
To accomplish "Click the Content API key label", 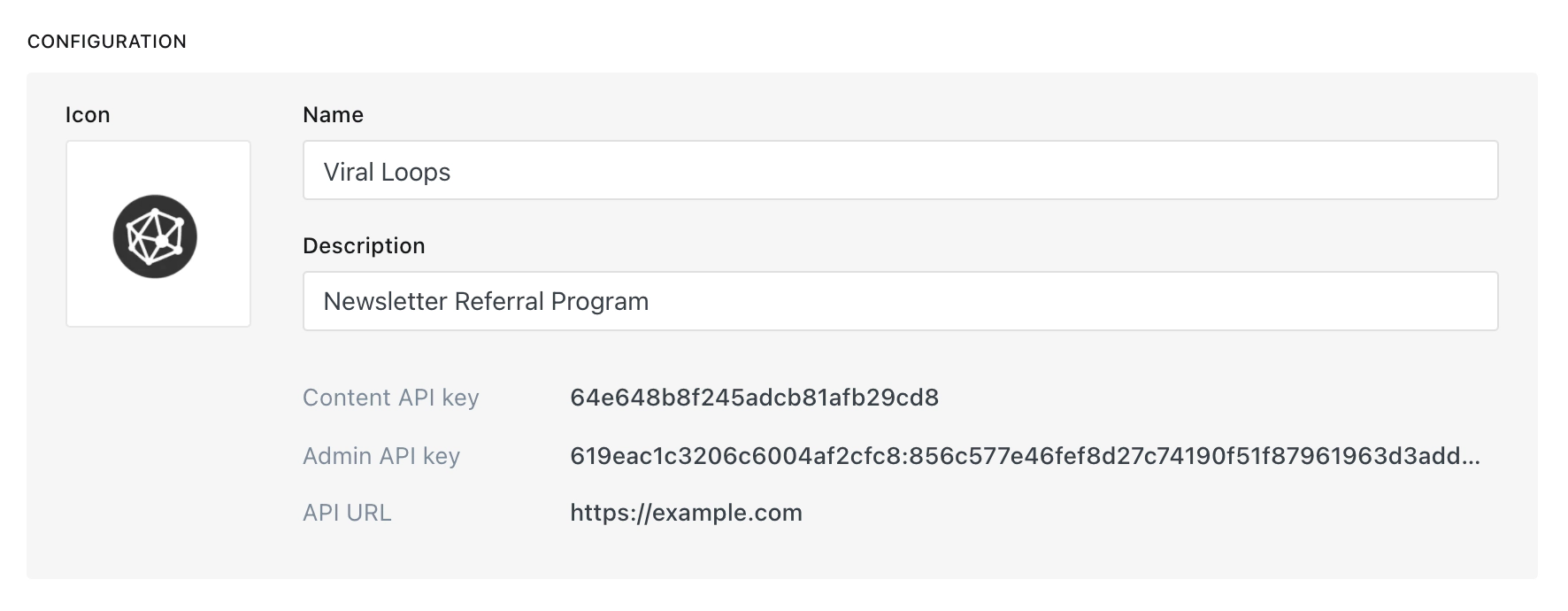I will [x=391, y=398].
